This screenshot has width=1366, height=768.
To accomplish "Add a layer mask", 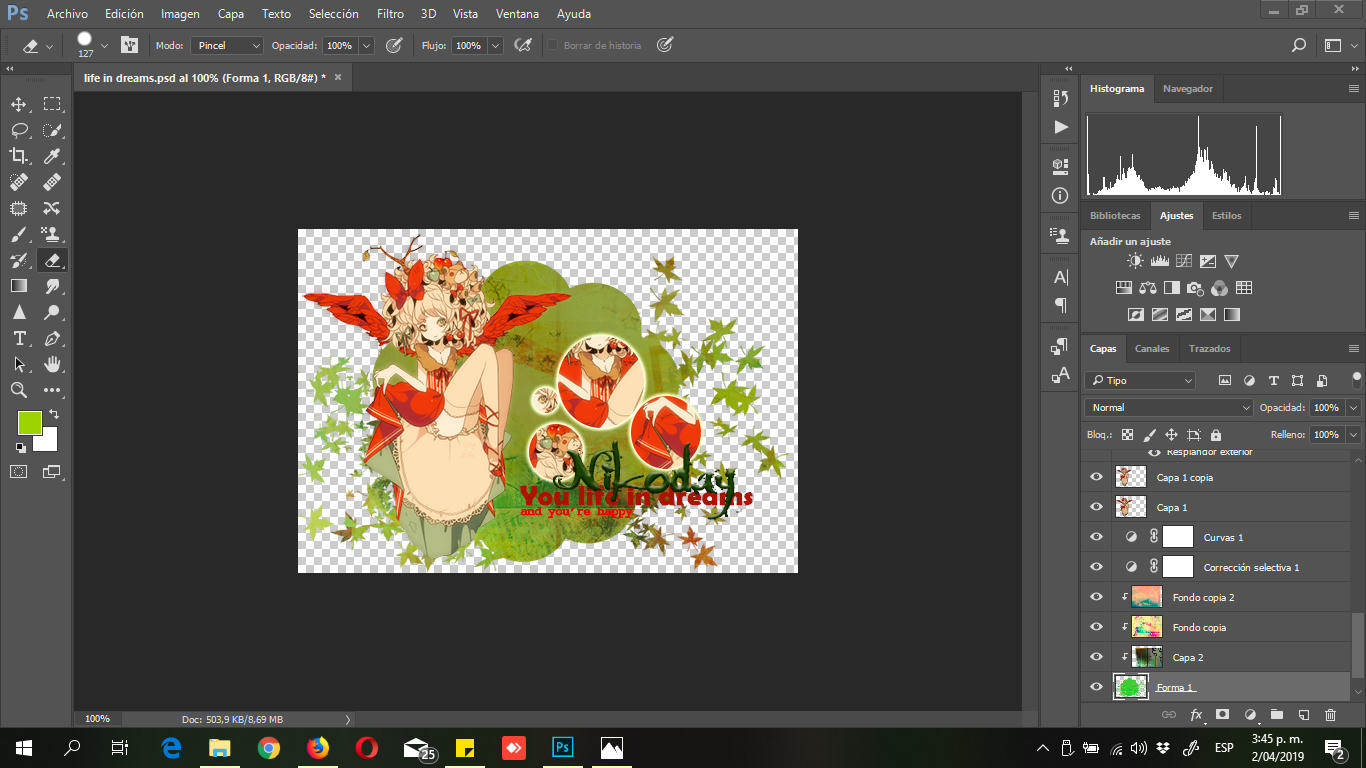I will tap(1222, 715).
